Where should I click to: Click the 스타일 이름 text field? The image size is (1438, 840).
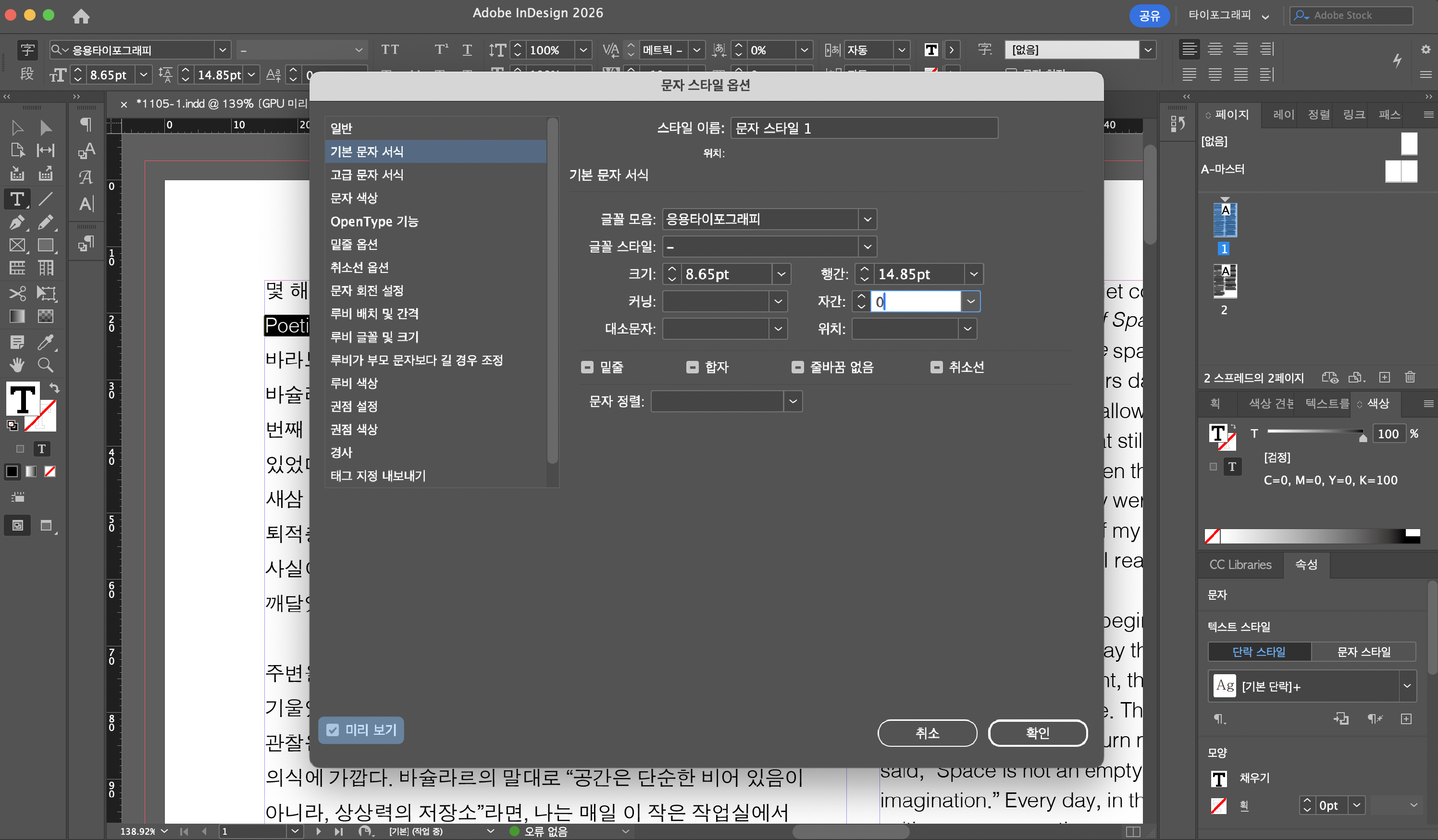coord(863,128)
